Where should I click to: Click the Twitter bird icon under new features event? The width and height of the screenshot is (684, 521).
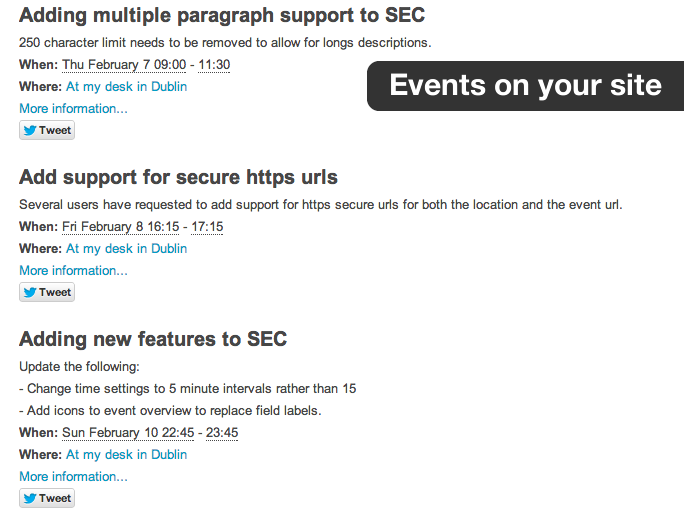click(x=30, y=498)
